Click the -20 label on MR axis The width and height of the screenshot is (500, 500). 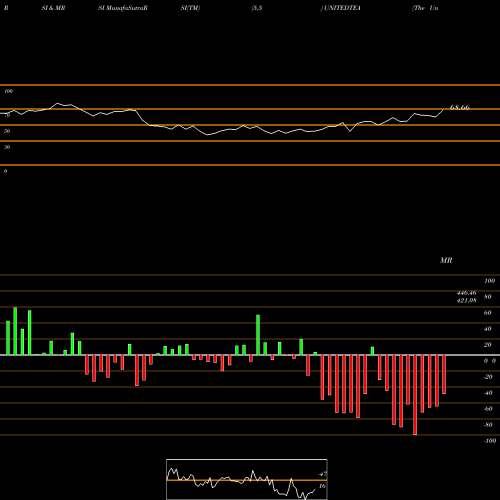(x=488, y=377)
